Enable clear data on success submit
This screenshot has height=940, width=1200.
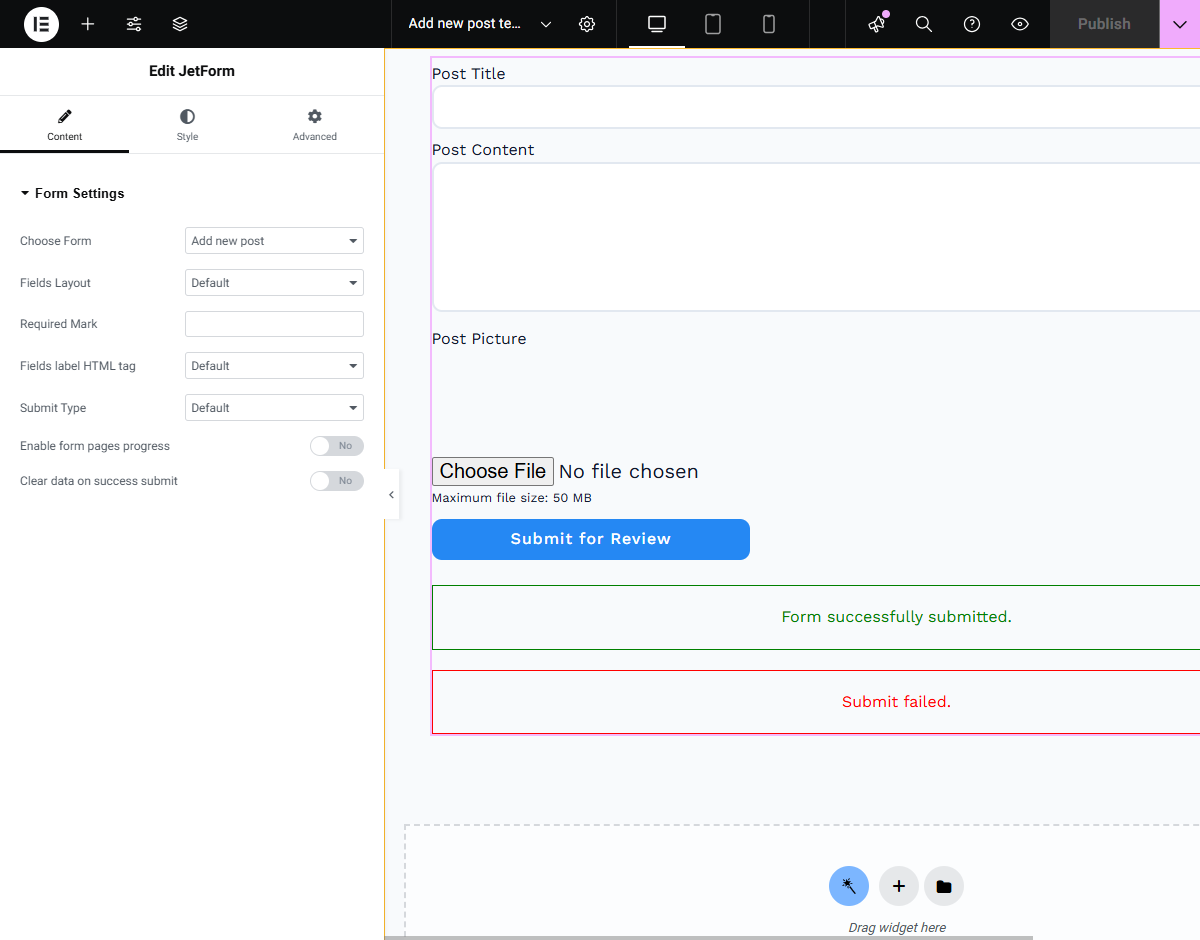pyautogui.click(x=337, y=481)
